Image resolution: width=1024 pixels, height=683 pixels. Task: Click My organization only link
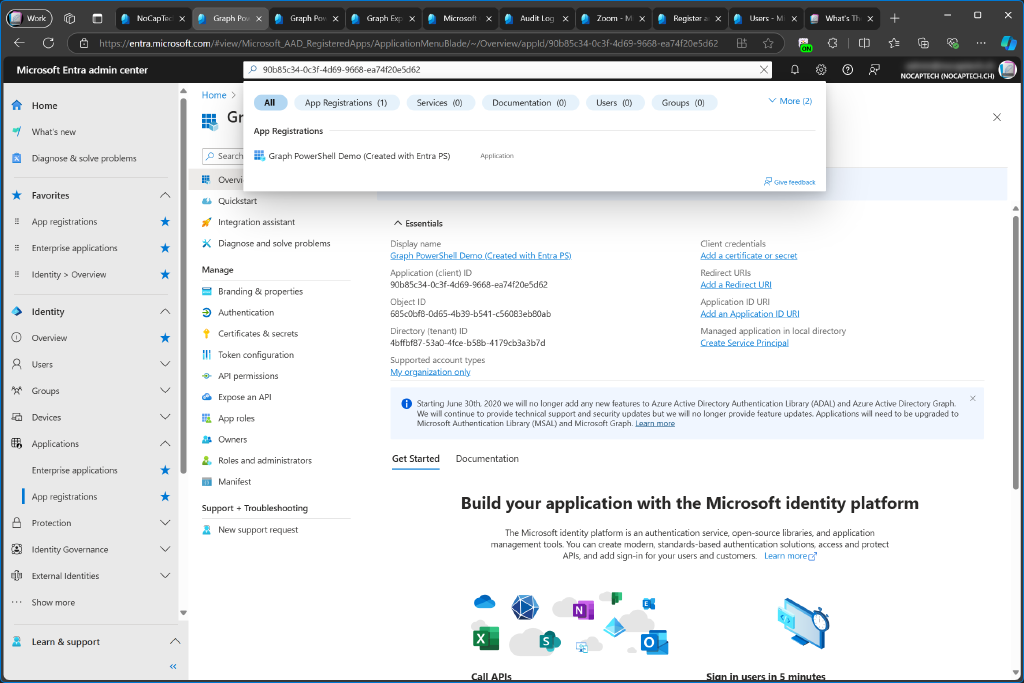[x=430, y=372]
